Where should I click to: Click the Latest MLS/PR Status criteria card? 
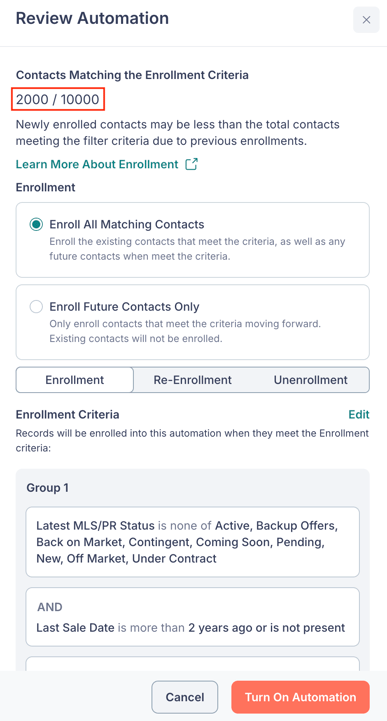[193, 542]
